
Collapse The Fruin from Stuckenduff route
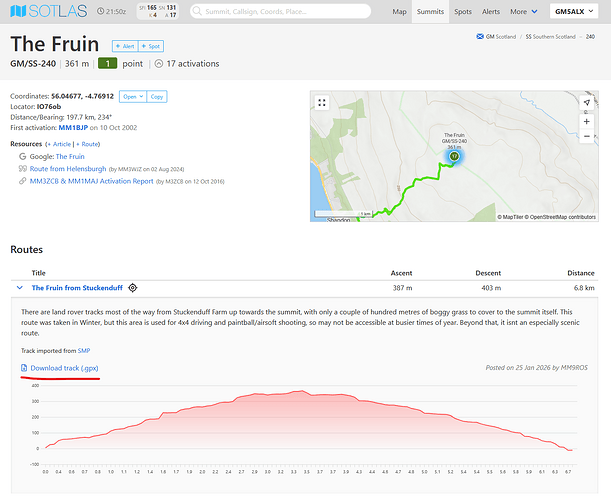click(x=18, y=287)
